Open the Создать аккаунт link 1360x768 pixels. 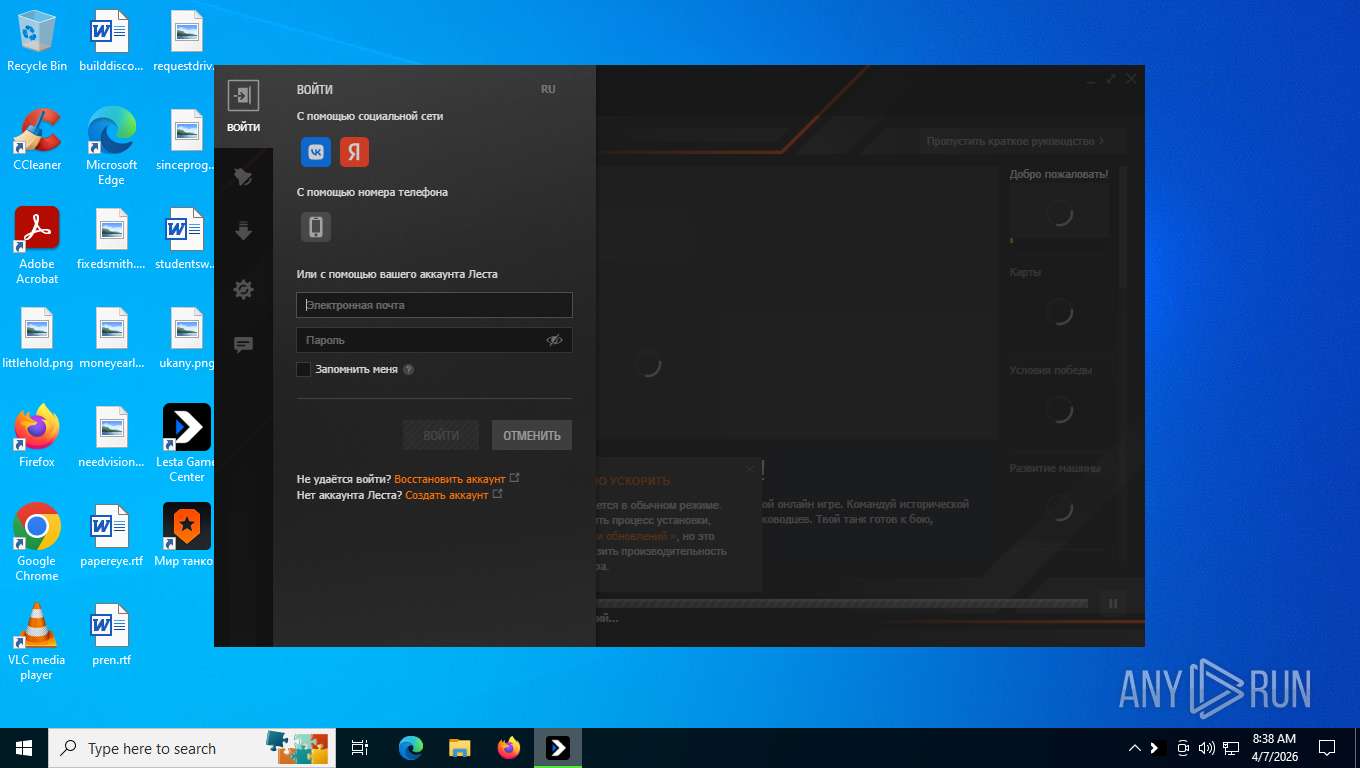coord(447,495)
